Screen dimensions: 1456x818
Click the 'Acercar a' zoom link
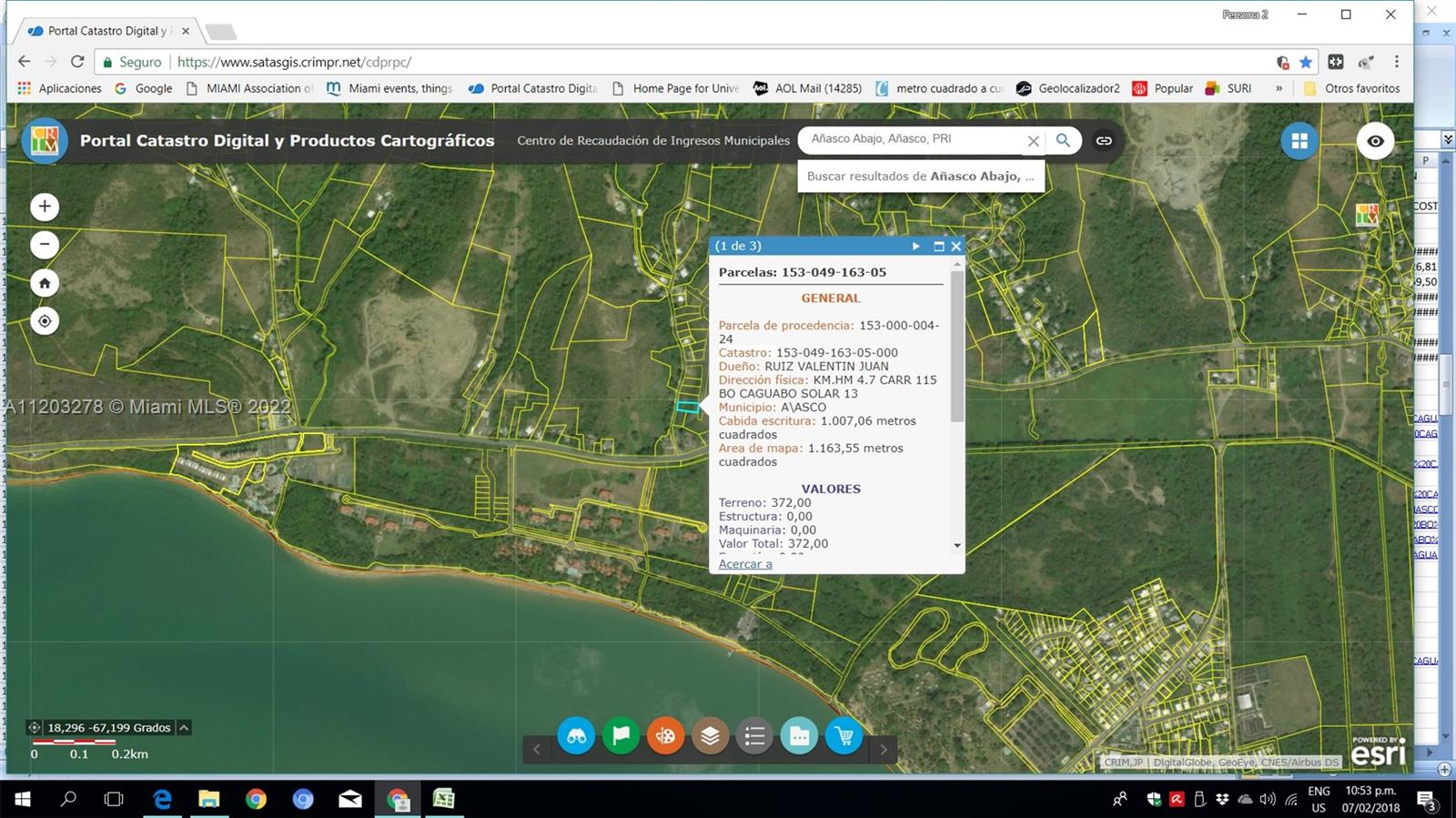pos(745,564)
